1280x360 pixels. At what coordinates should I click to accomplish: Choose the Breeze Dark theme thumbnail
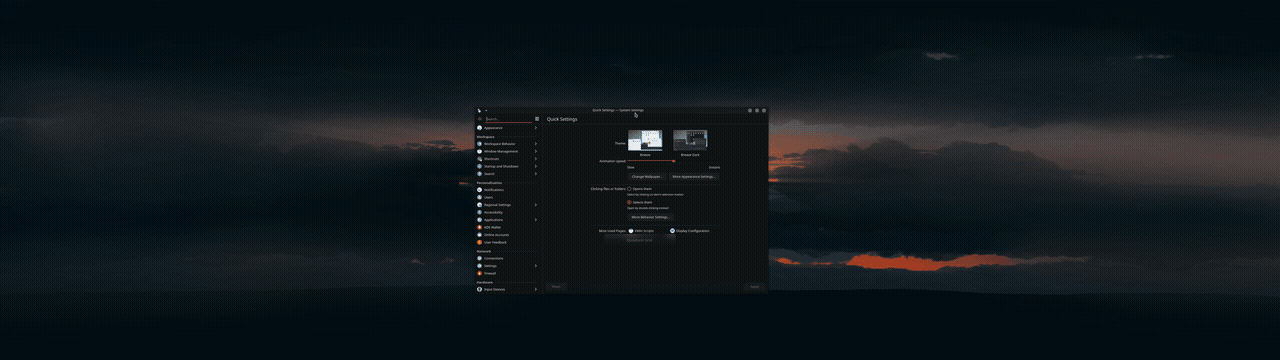(690, 140)
